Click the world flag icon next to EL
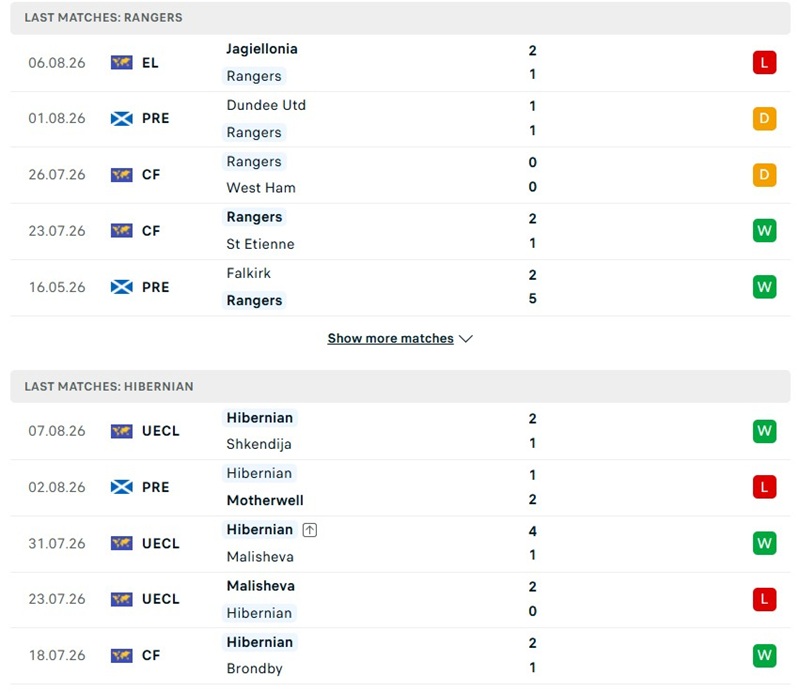This screenshot has width=800, height=692. [121, 63]
